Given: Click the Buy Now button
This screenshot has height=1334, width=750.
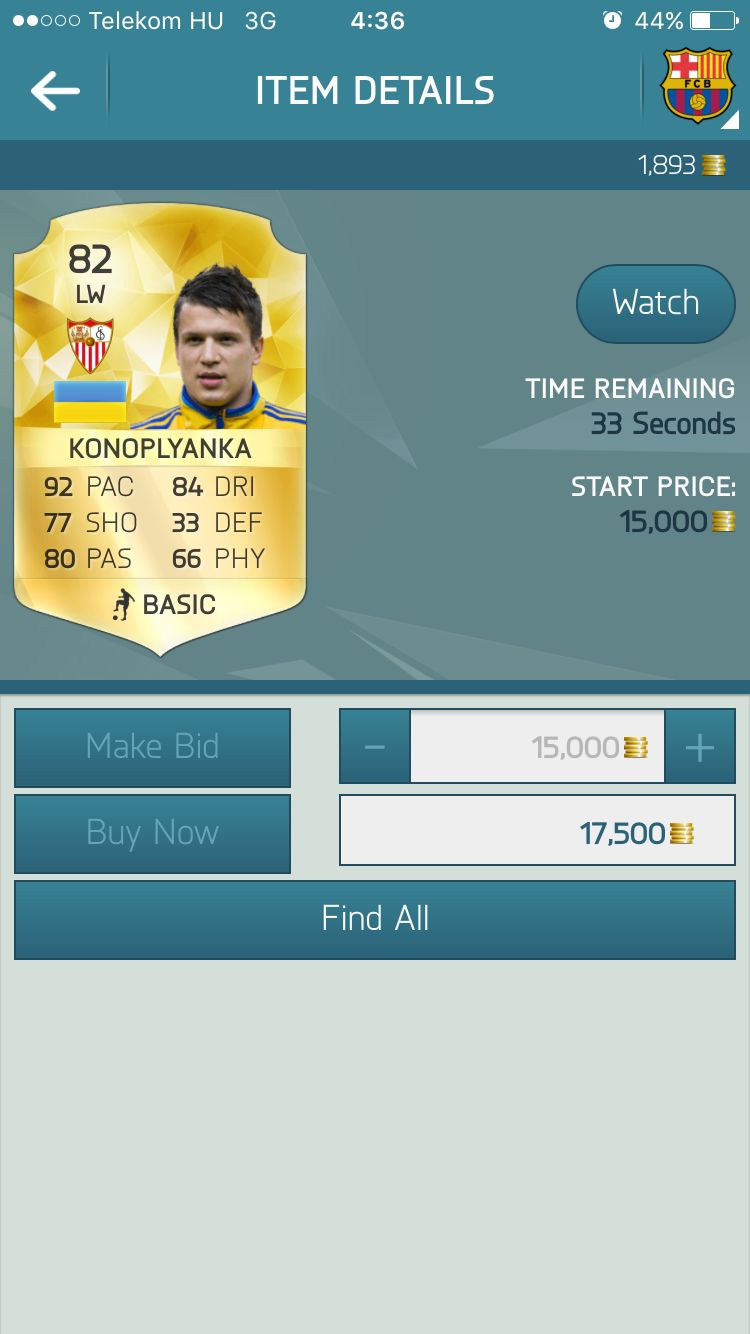Looking at the screenshot, I should coord(152,833).
